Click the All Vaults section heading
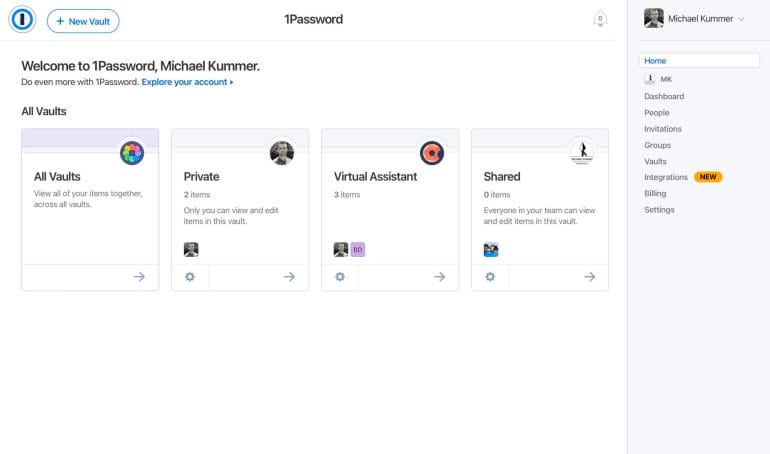This screenshot has width=770, height=454. pyautogui.click(x=44, y=111)
